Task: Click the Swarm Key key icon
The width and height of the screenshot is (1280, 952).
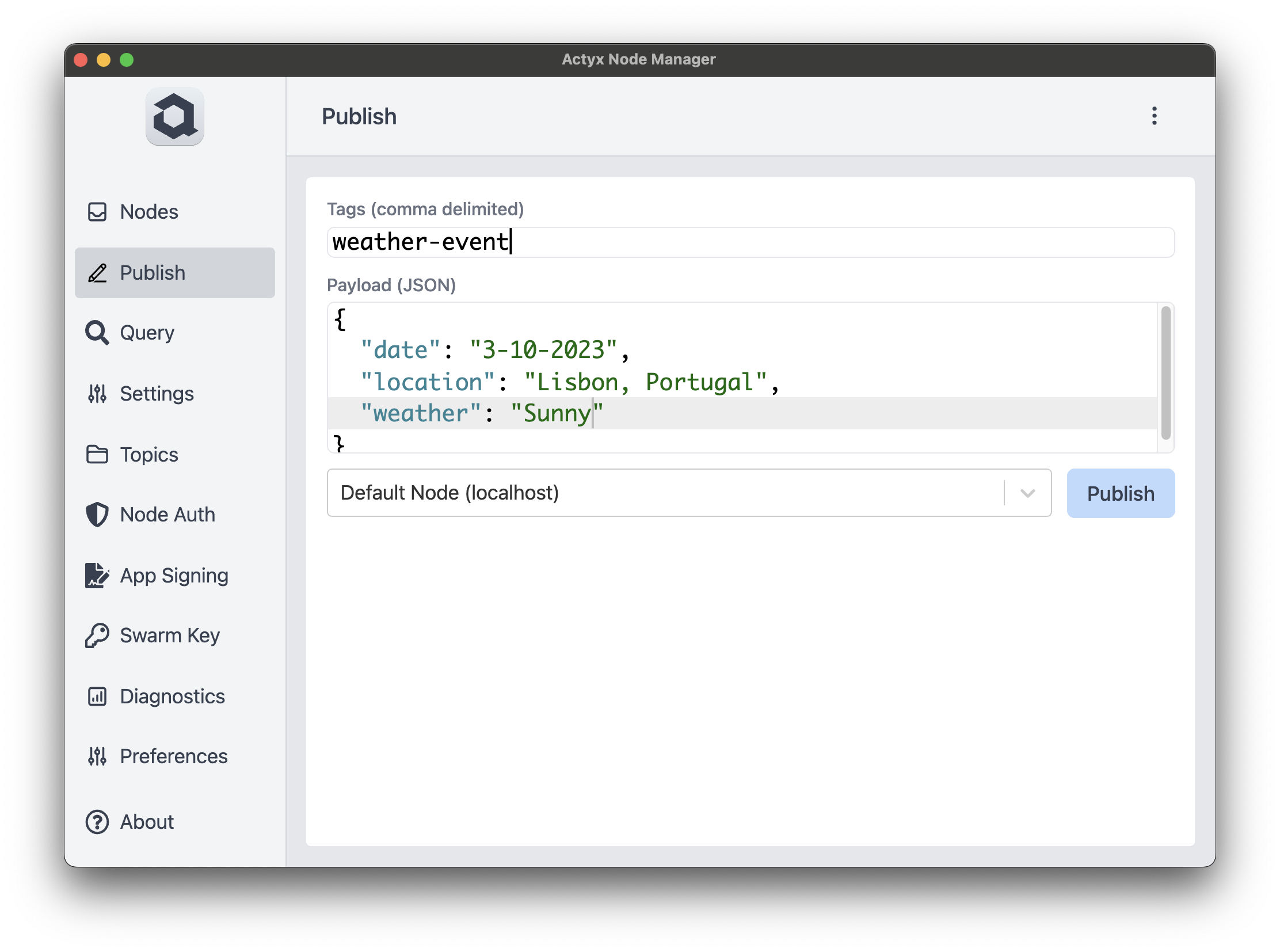Action: pos(97,635)
